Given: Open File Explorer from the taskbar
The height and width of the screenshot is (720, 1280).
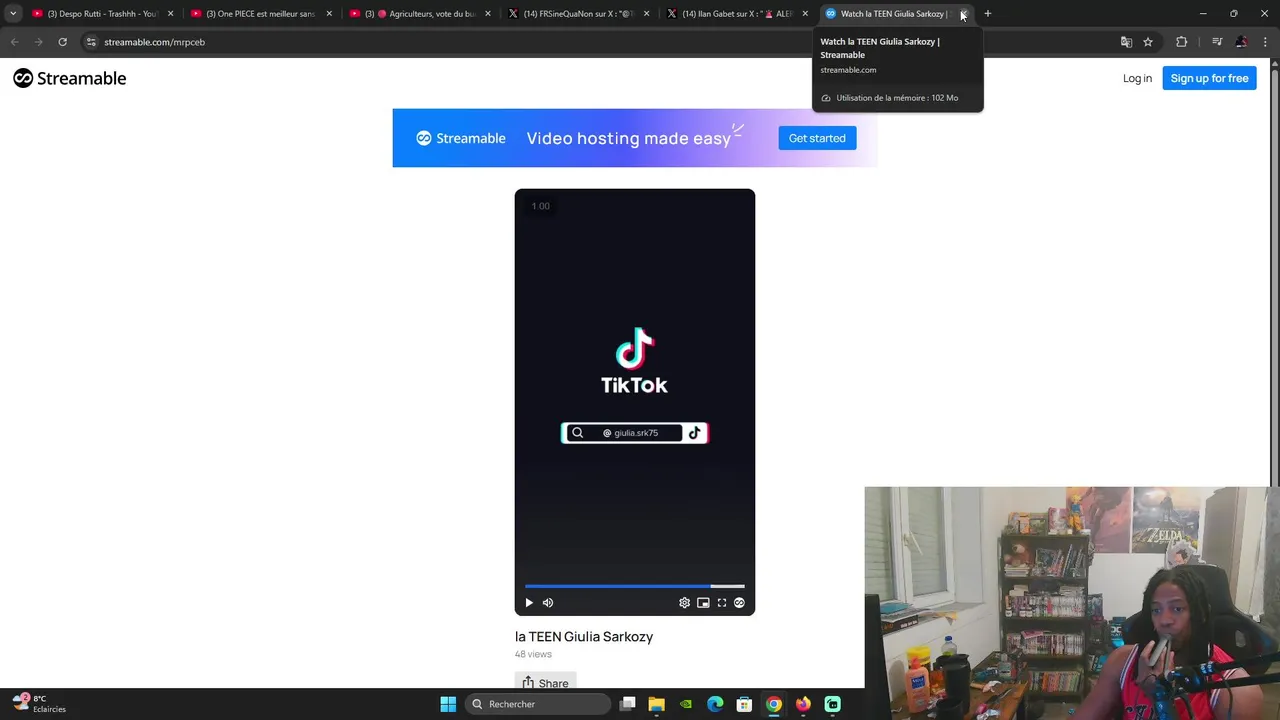Looking at the screenshot, I should pyautogui.click(x=656, y=704).
